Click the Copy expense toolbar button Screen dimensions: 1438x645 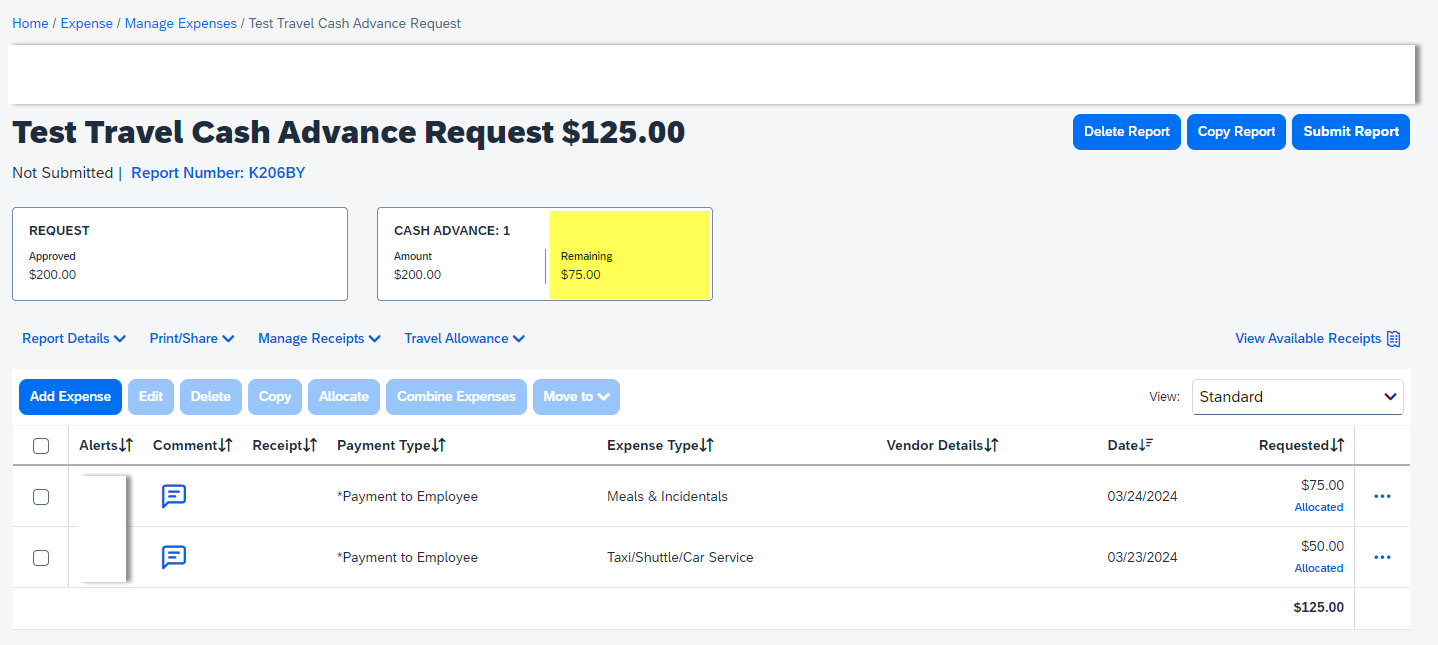tap(275, 396)
